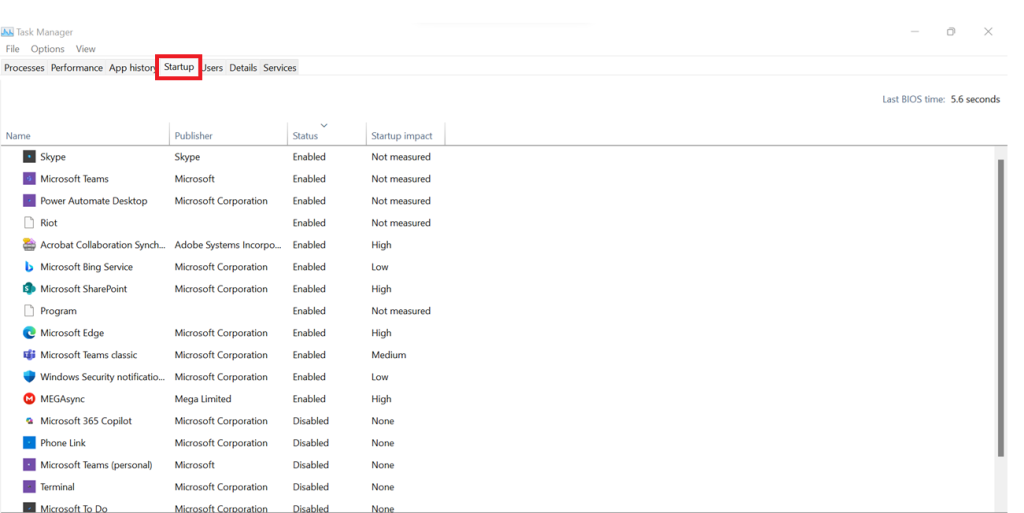Click High impact for Microsoft Edge

381,333
